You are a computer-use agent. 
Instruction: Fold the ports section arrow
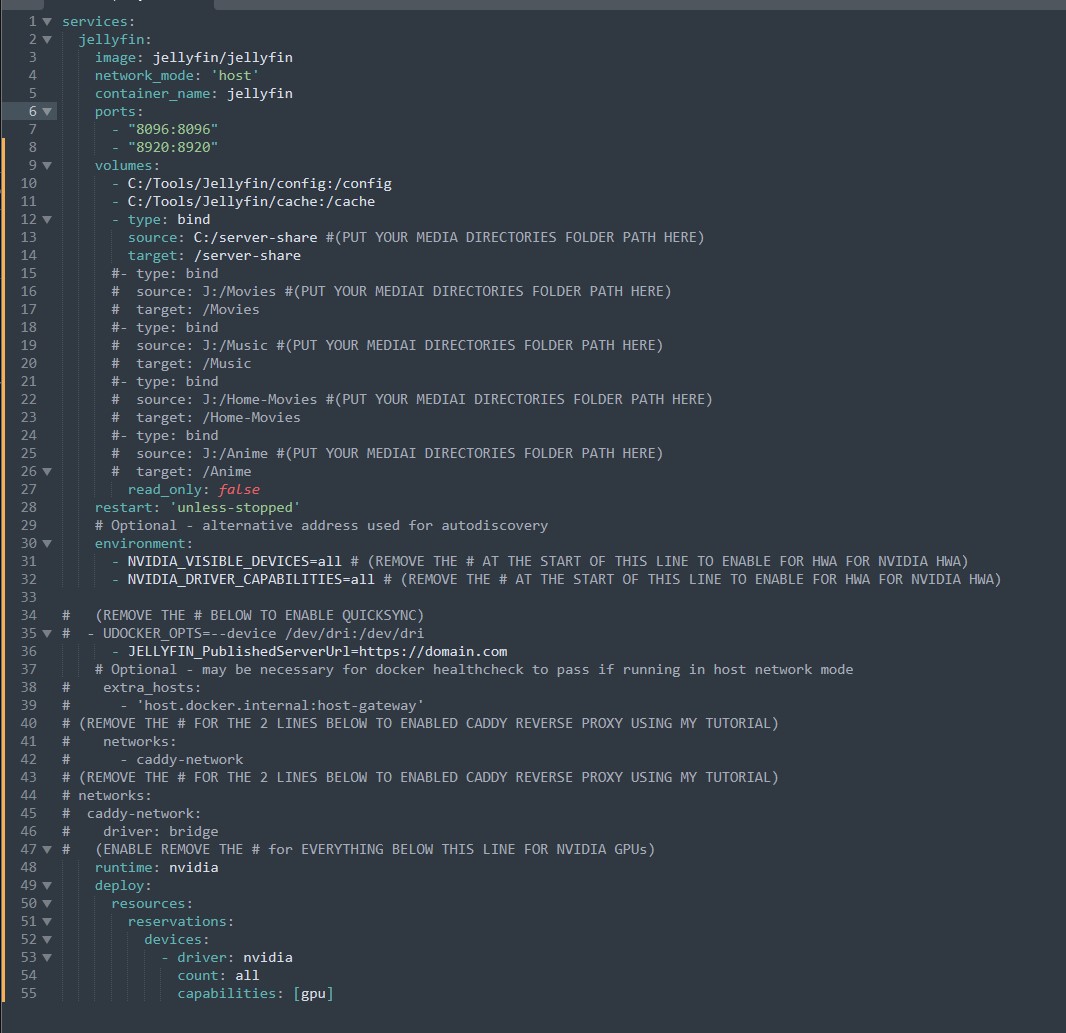click(x=47, y=111)
